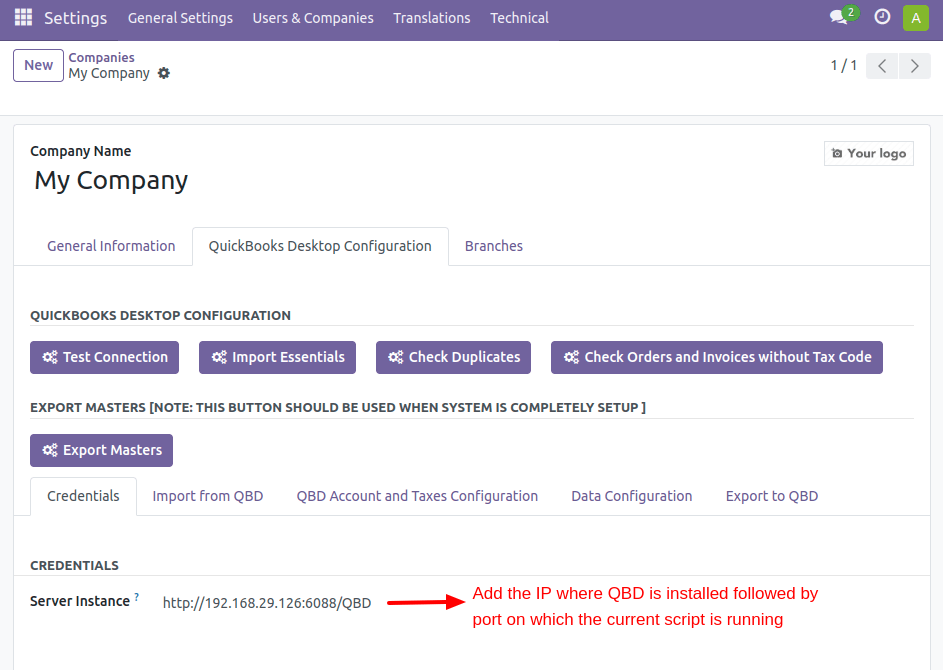This screenshot has width=943, height=670.
Task: Click the Settings app title
Action: pyautogui.click(x=75, y=18)
